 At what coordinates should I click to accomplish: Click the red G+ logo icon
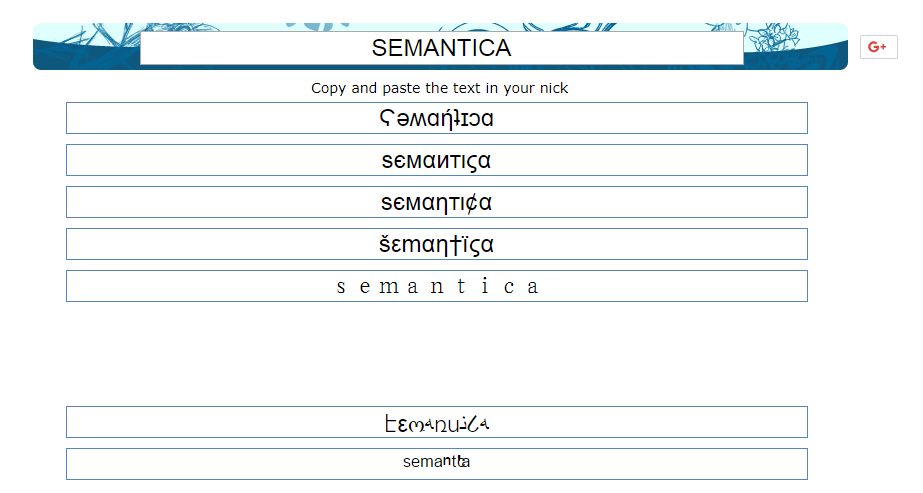click(x=877, y=47)
